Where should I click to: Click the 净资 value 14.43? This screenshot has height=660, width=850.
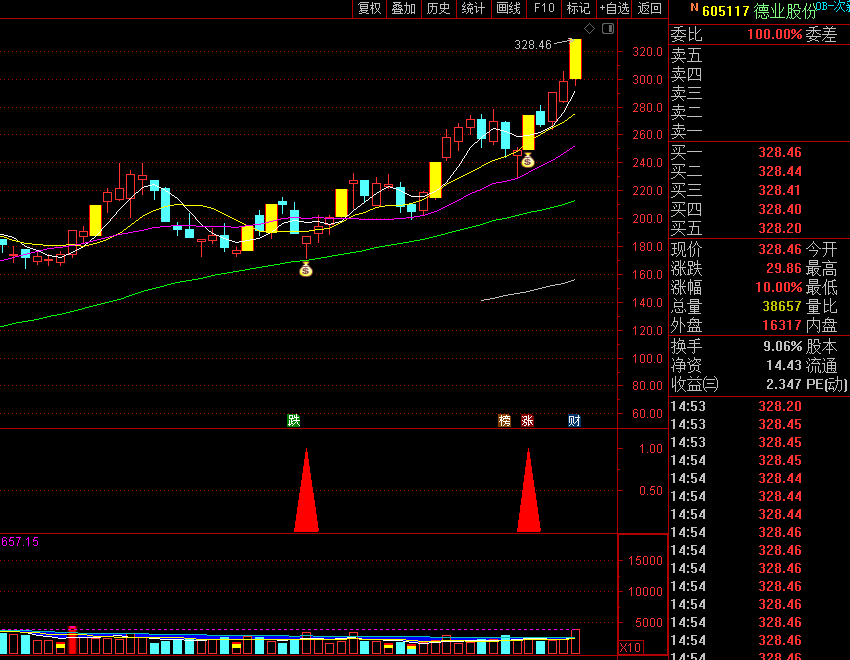coord(783,365)
